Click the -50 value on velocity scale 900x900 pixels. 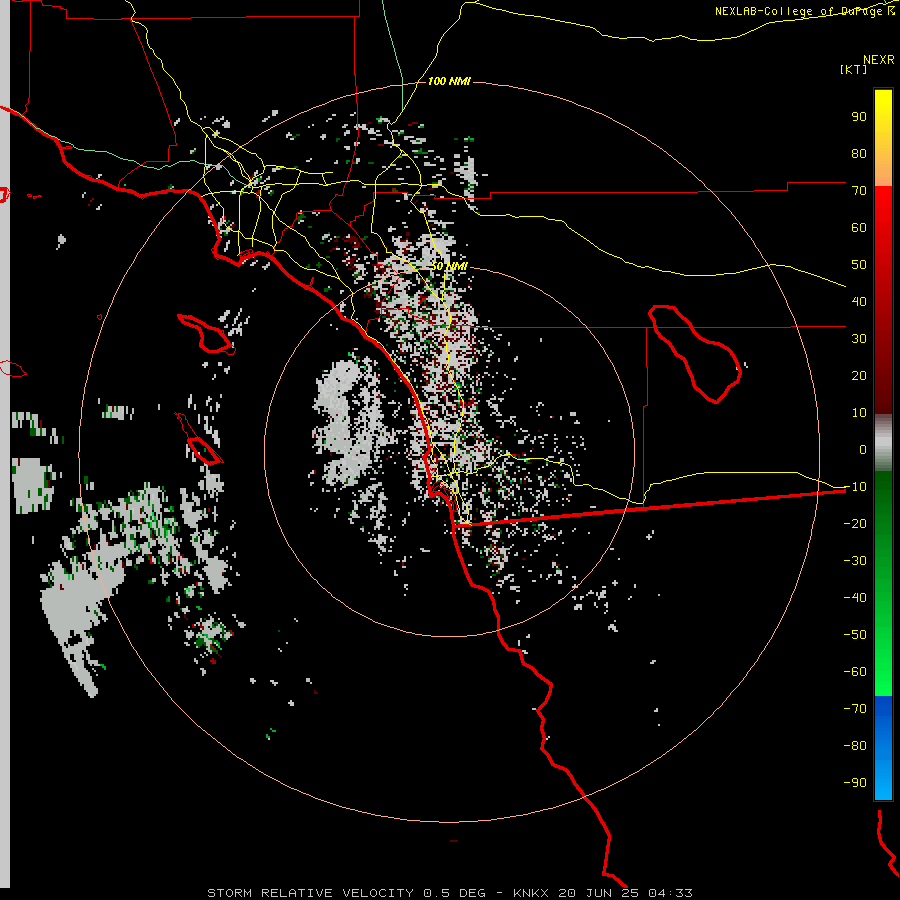855,635
